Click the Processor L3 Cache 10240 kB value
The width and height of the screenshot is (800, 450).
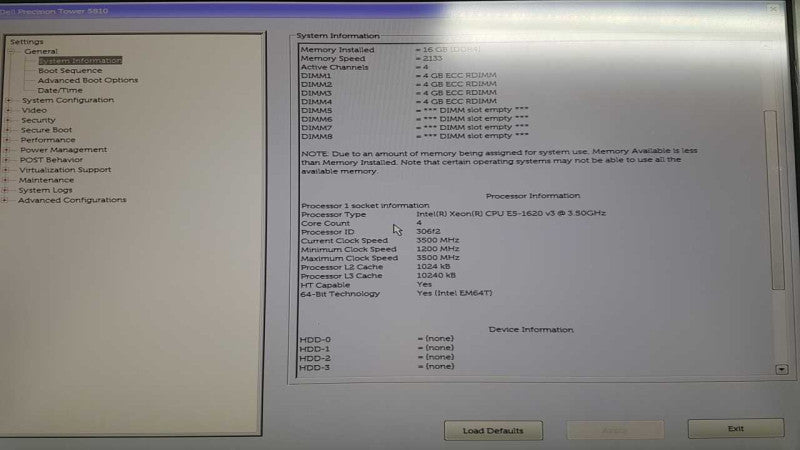pos(436,276)
